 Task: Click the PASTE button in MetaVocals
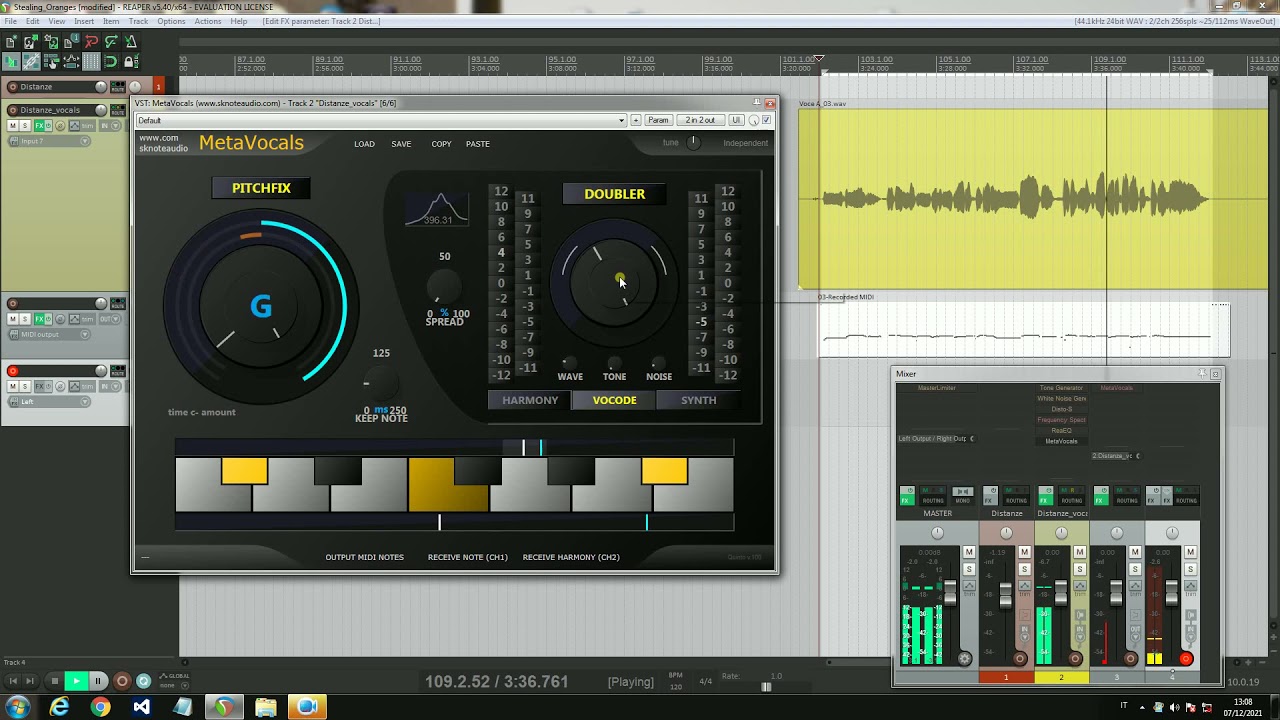pyautogui.click(x=478, y=144)
